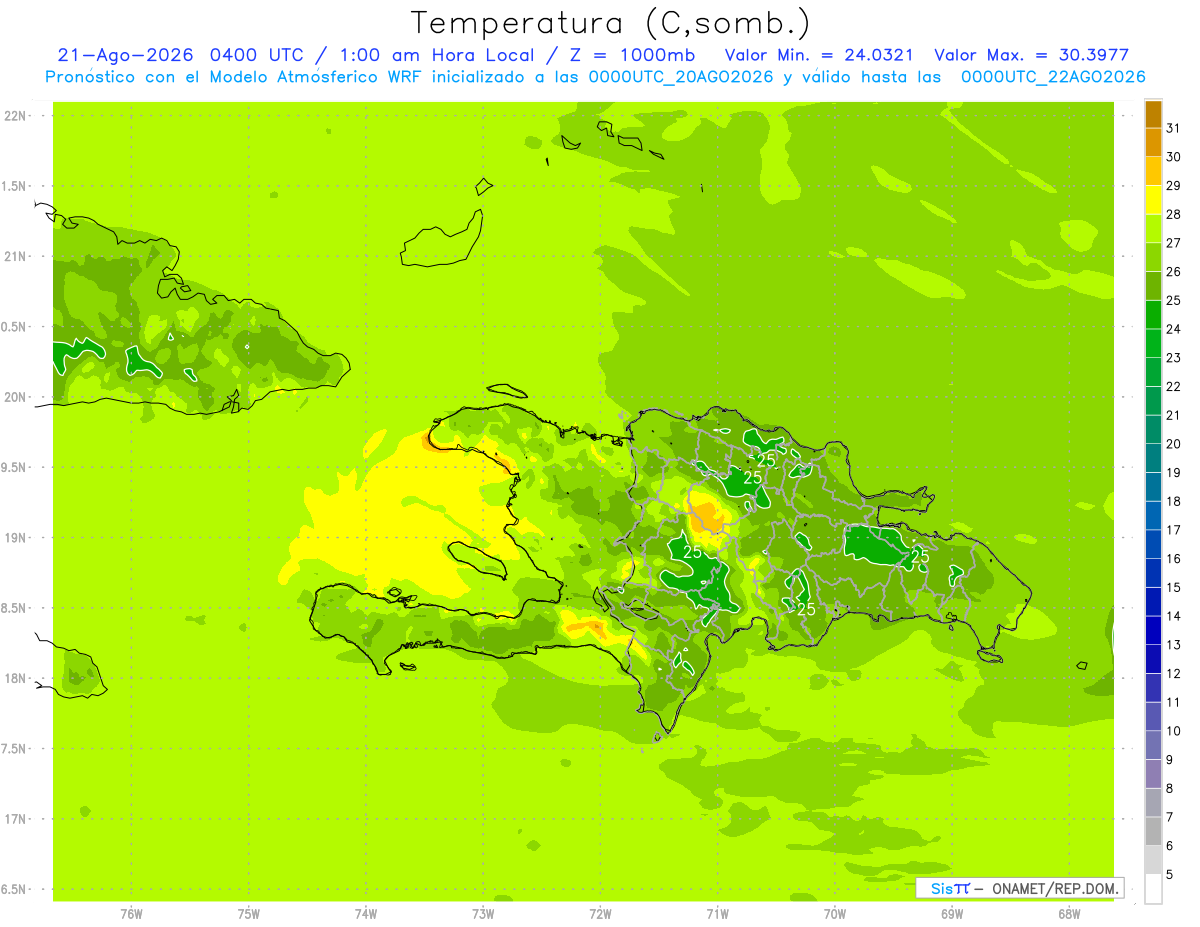This screenshot has width=1200, height=927.
Task: Click the gray legend swatch between 6 and 7
Action: pyautogui.click(x=1153, y=831)
